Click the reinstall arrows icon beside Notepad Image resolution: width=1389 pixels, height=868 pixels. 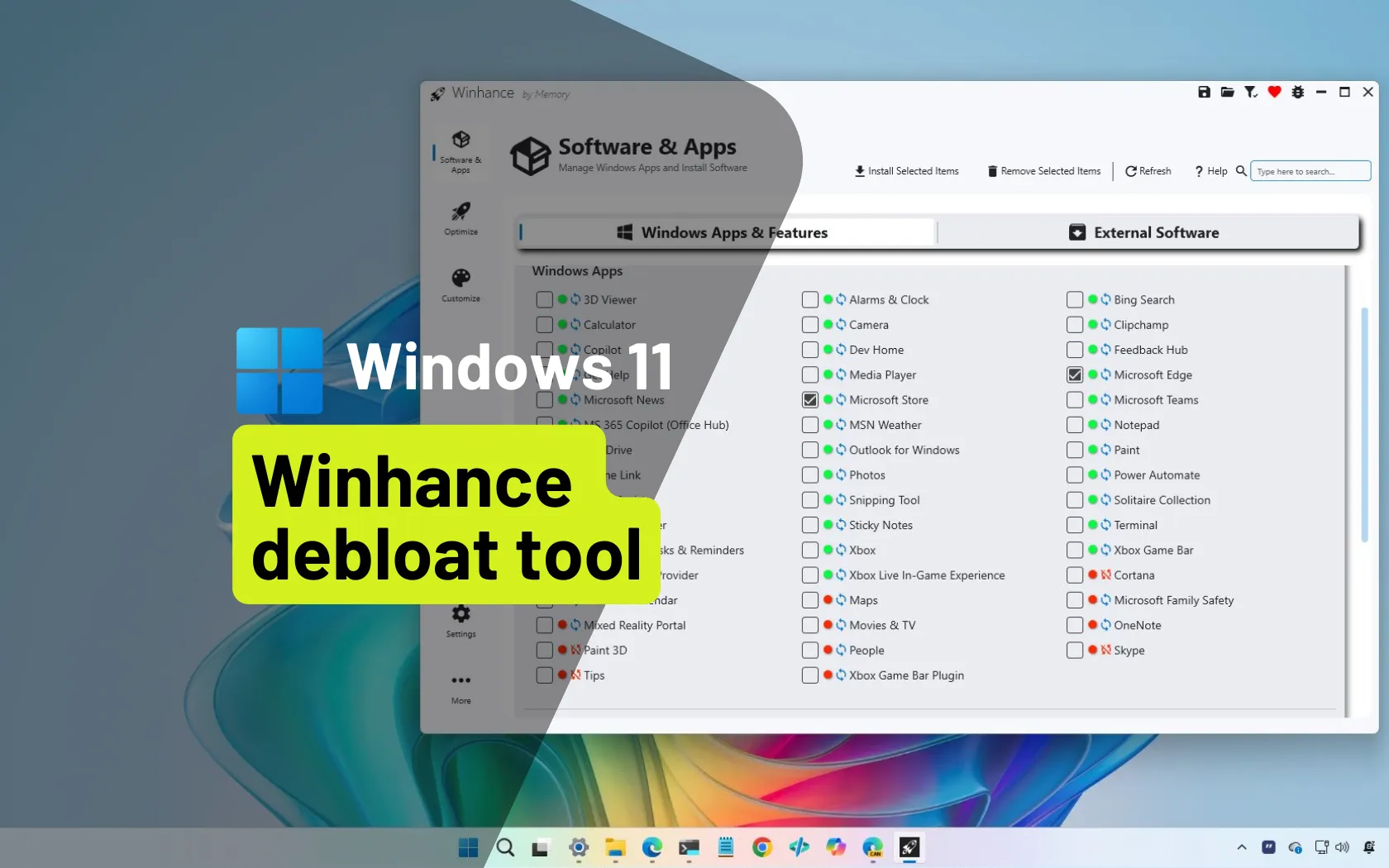1105,425
